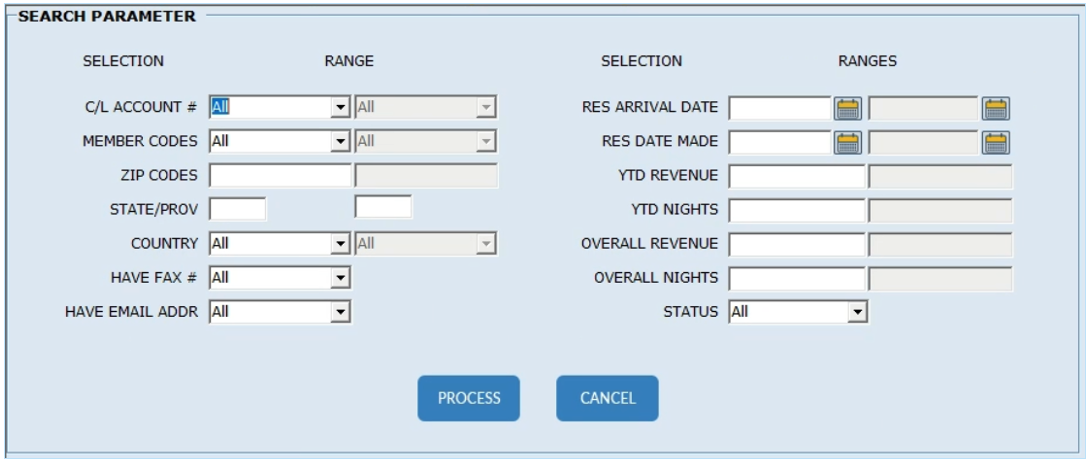Expand the MEMBER CODES selection dropdown
Screen dimensions: 1092x463
tap(340, 142)
